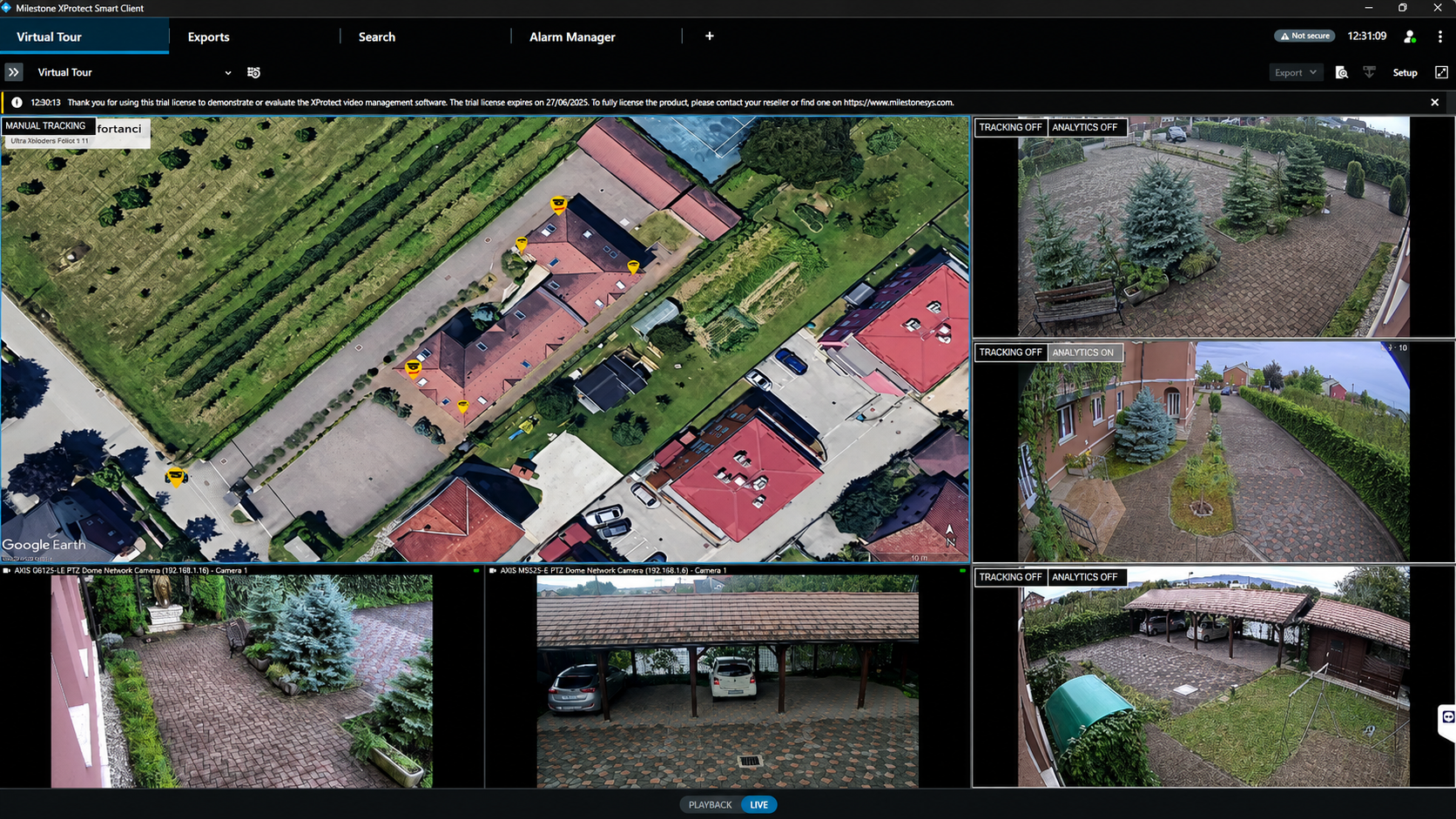
Task: Select camera marker at the top corner of main building
Action: pos(558,205)
